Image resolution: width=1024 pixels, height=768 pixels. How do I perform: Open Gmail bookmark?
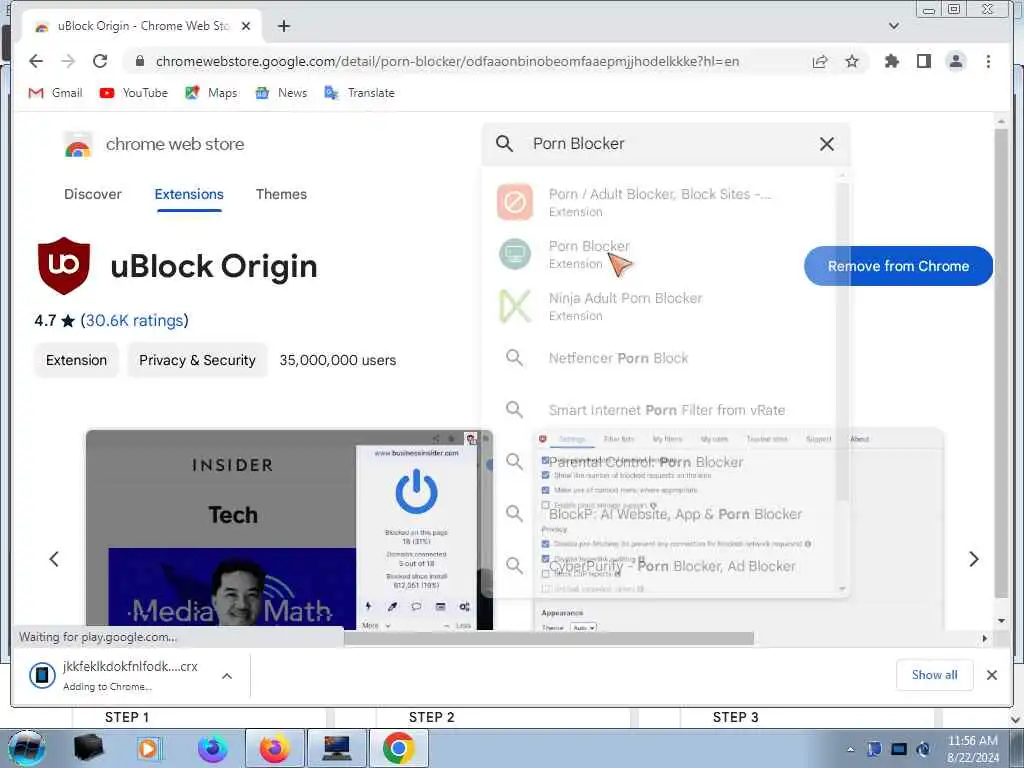point(56,93)
